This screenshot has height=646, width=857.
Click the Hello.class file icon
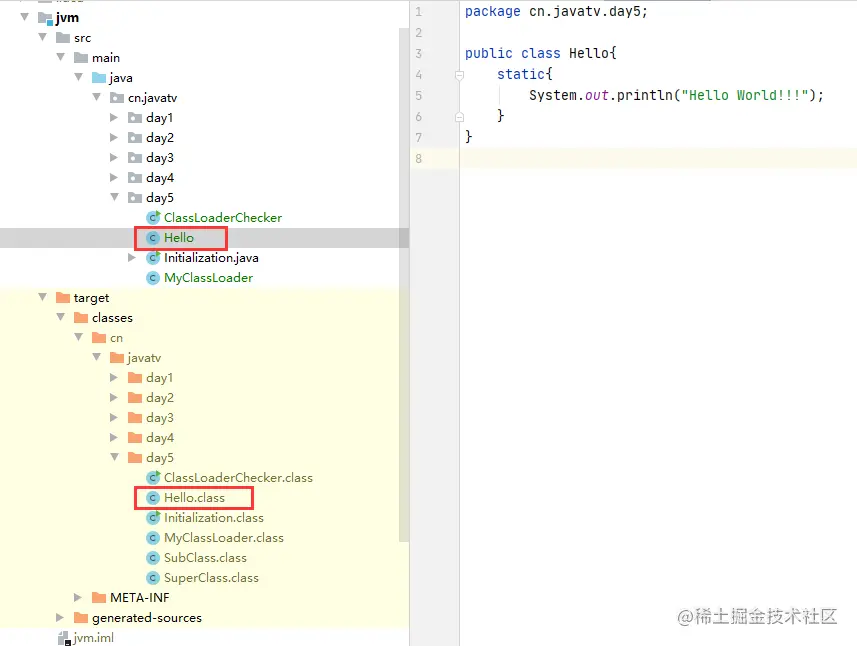(x=153, y=498)
